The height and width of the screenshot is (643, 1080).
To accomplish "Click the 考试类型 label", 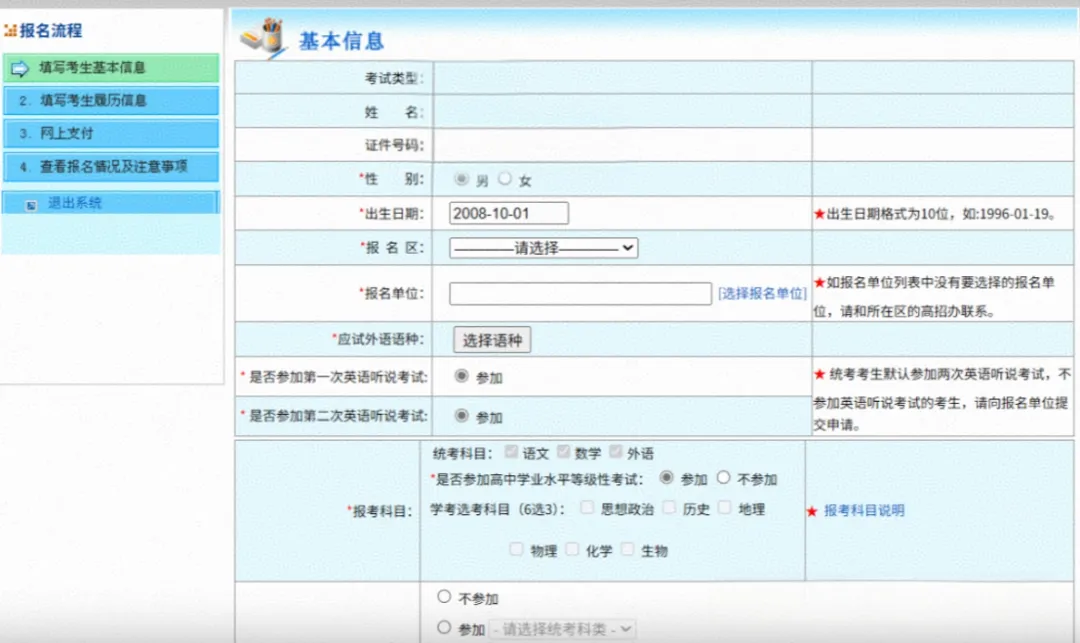I will click(x=394, y=78).
